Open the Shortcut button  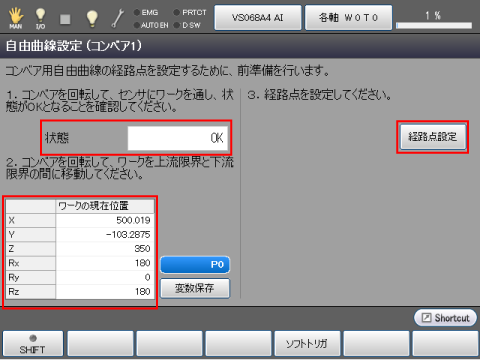(x=445, y=318)
